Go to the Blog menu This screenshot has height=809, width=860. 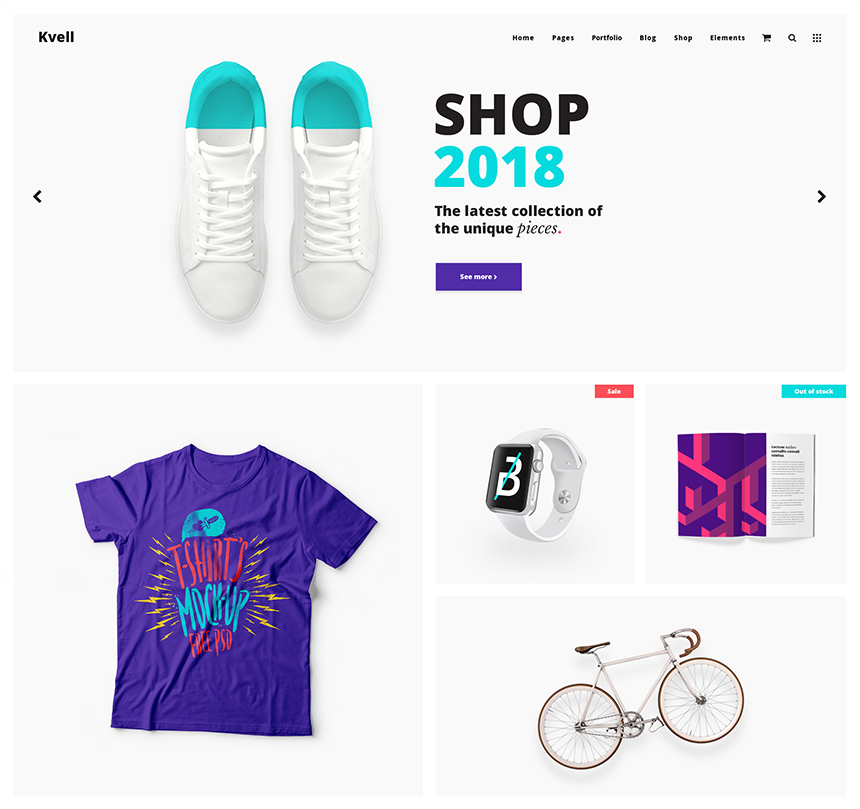648,38
